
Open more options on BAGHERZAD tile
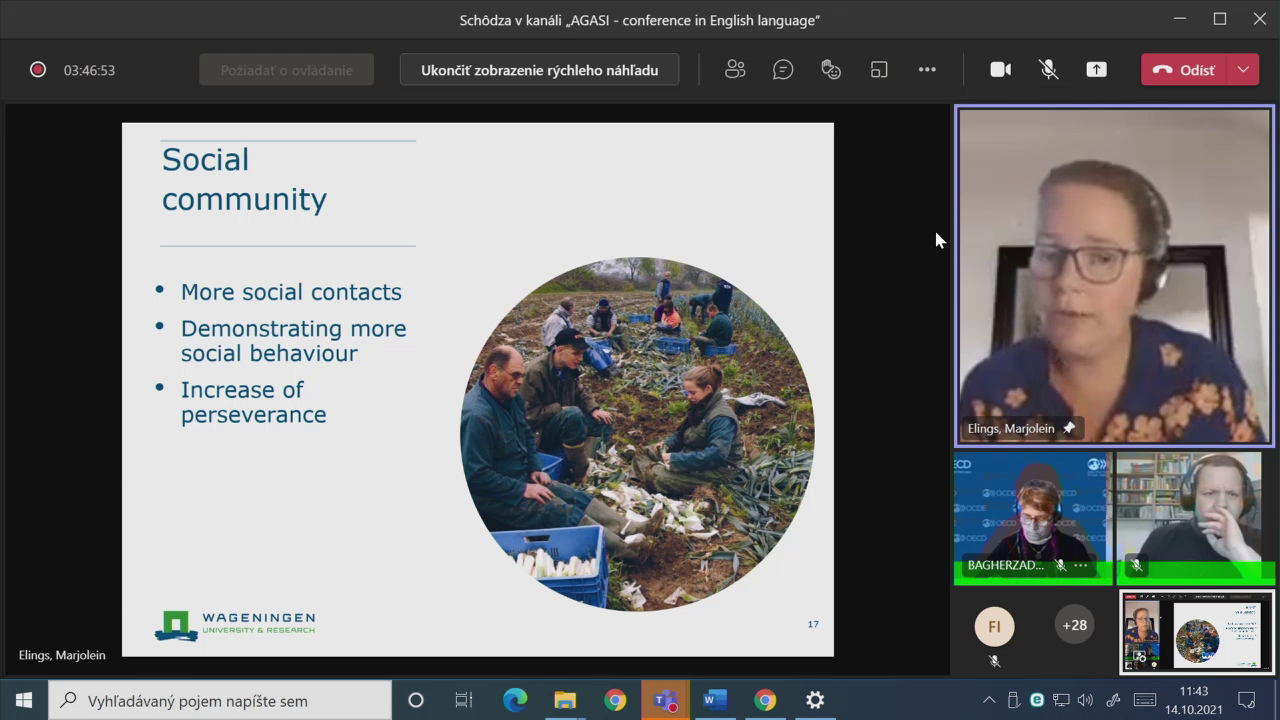coord(1081,565)
